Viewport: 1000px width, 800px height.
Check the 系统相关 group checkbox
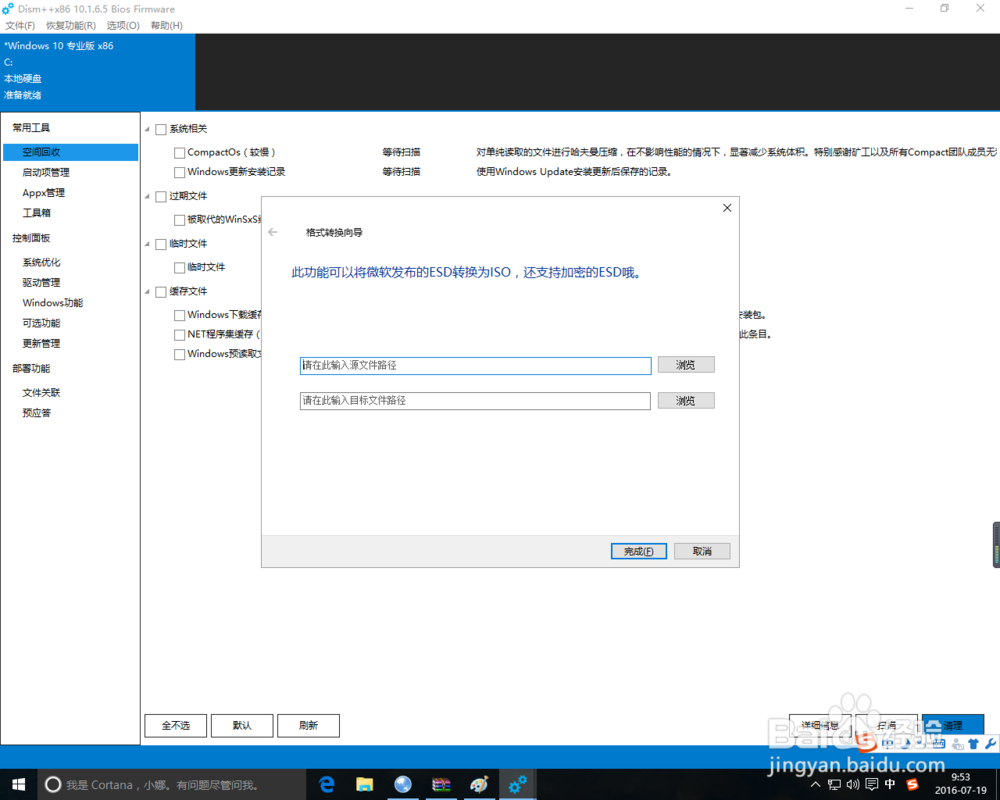coord(161,130)
